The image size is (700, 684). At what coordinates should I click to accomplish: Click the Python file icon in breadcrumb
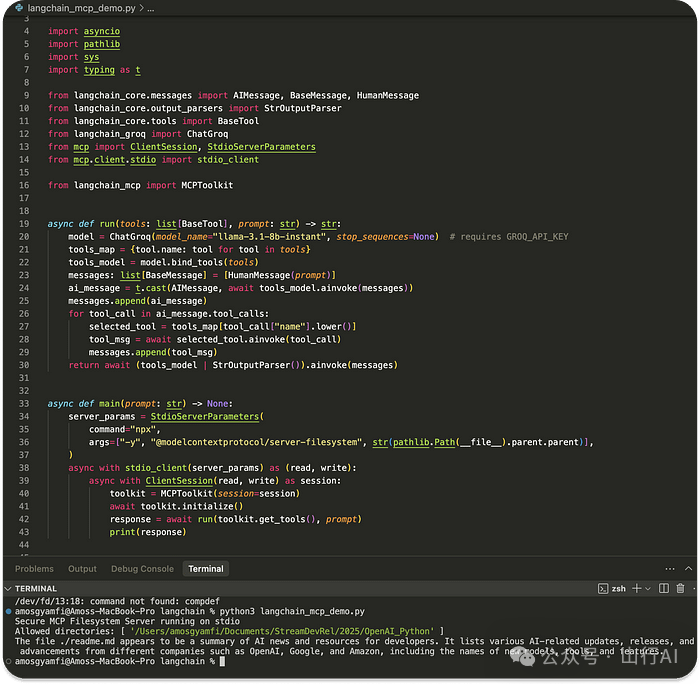coord(19,7)
